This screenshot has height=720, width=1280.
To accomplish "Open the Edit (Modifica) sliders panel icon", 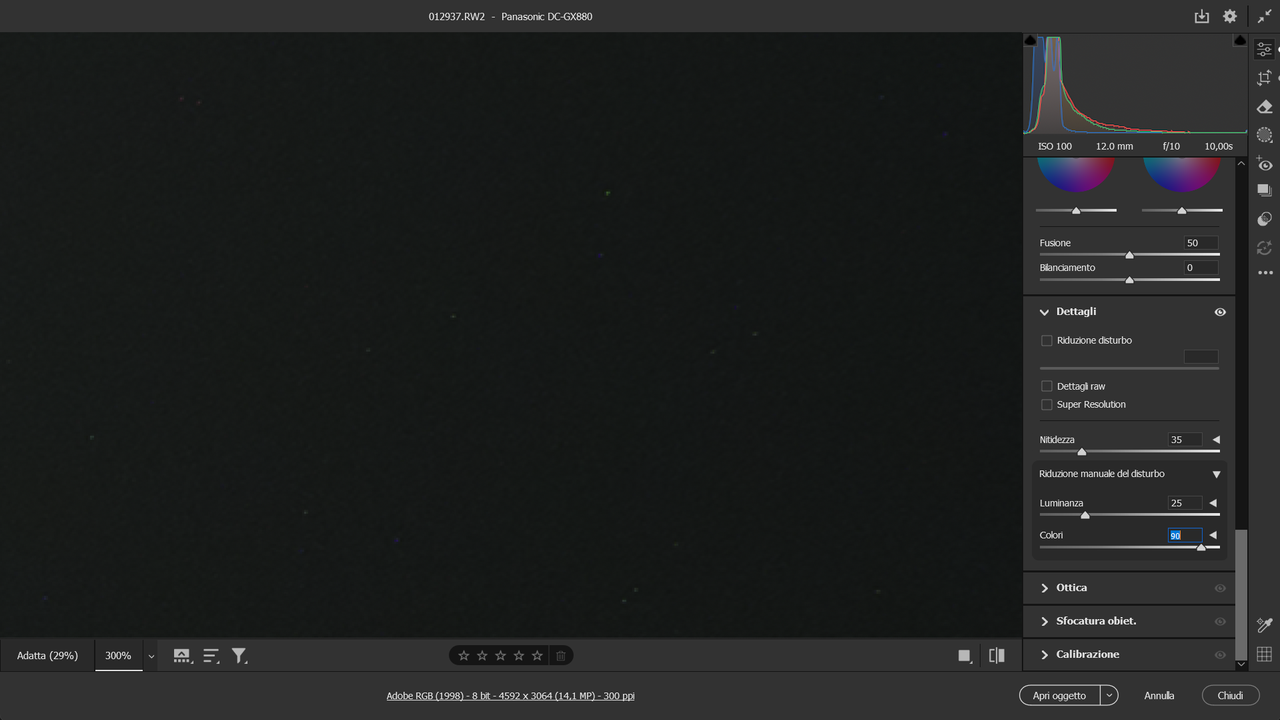I will click(x=1264, y=49).
